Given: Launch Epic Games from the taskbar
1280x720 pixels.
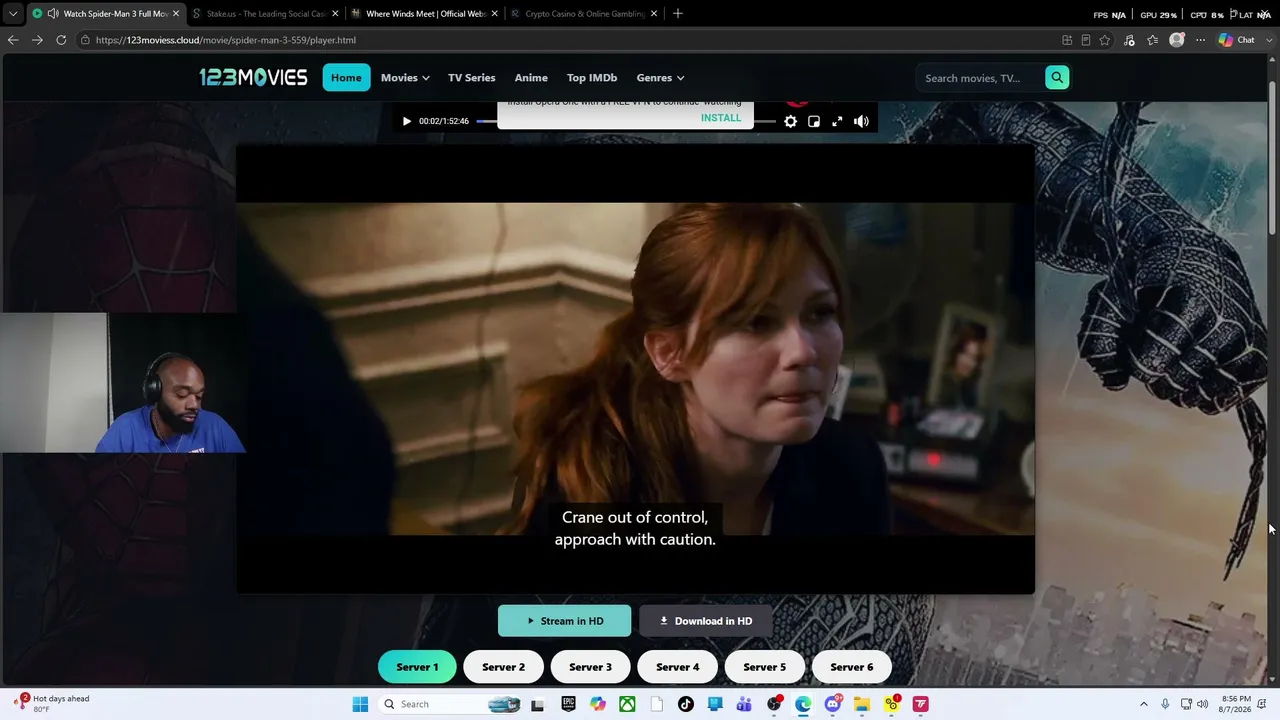Looking at the screenshot, I should point(568,704).
